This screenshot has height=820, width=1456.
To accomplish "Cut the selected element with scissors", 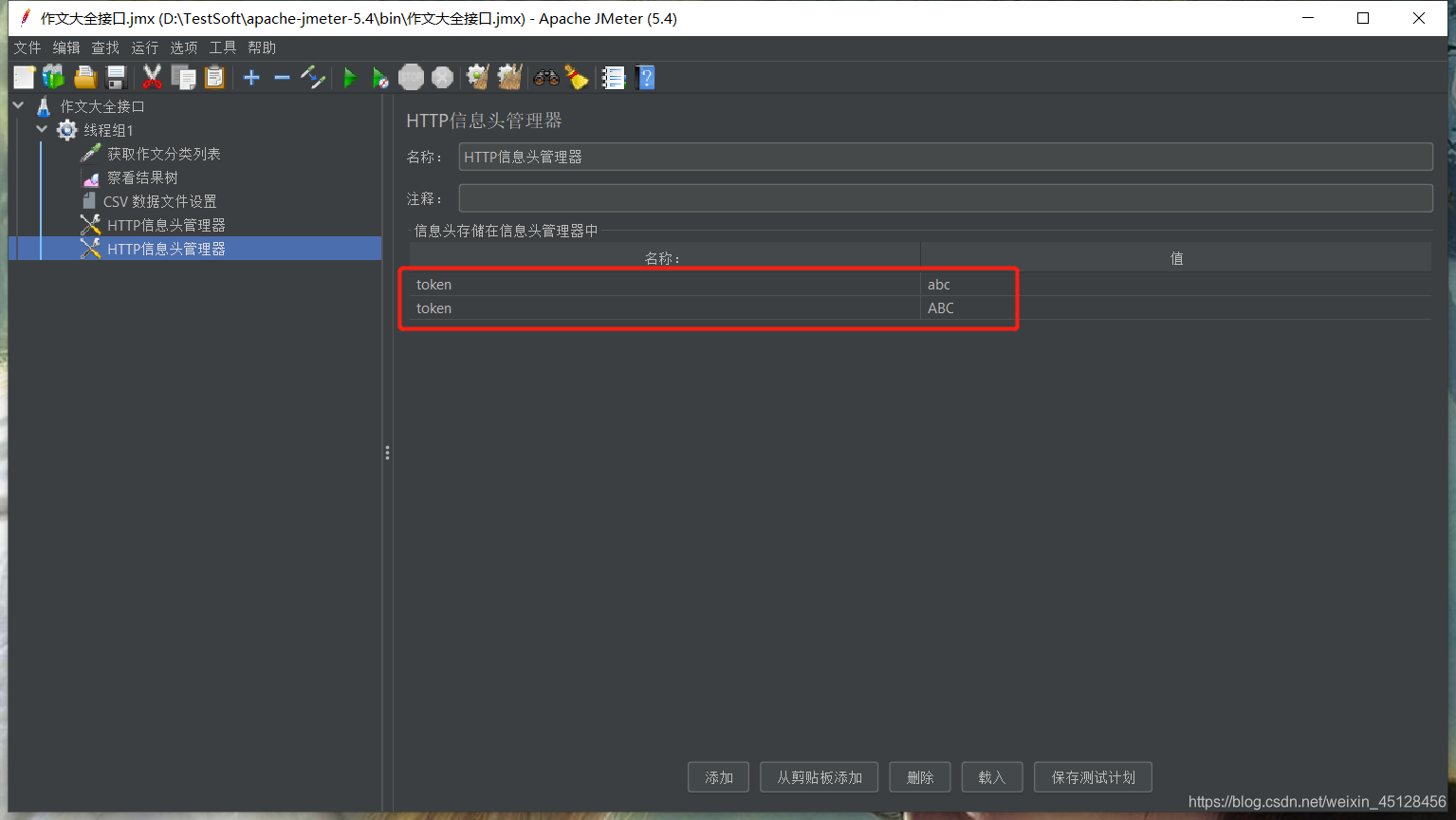I will 152,78.
